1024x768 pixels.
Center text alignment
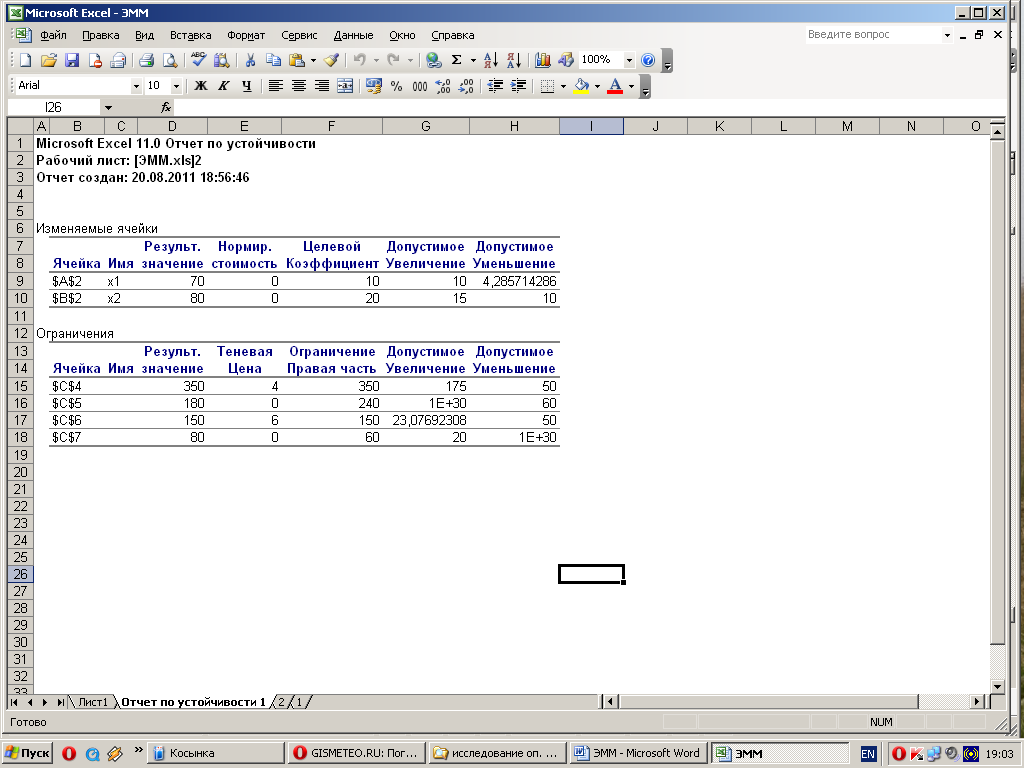[x=298, y=86]
